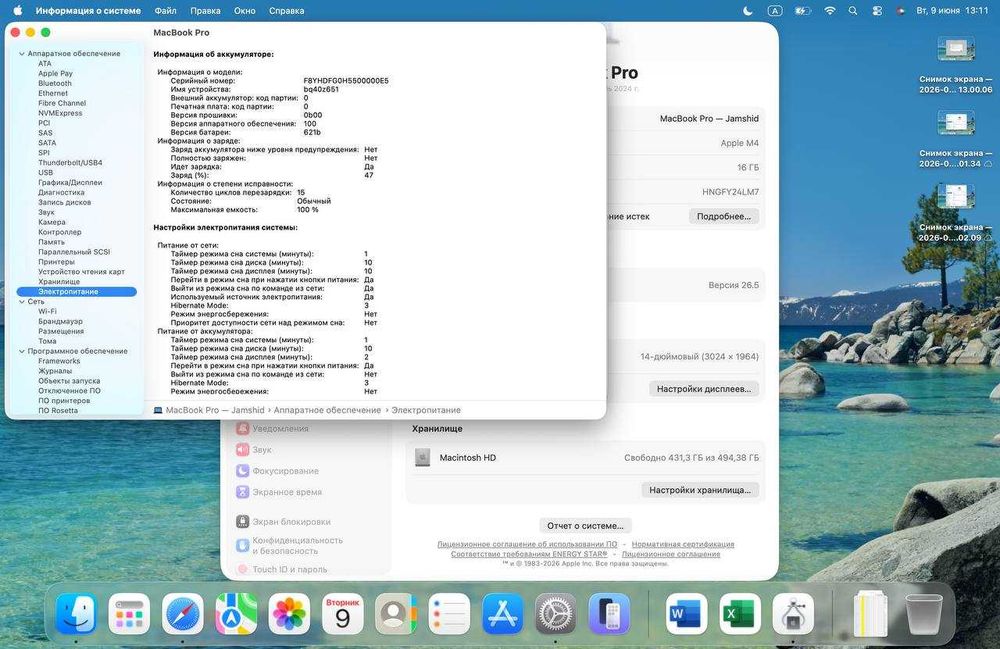Image resolution: width=1000 pixels, height=649 pixels.
Task: Launch Safari from the Dock
Action: [x=183, y=615]
